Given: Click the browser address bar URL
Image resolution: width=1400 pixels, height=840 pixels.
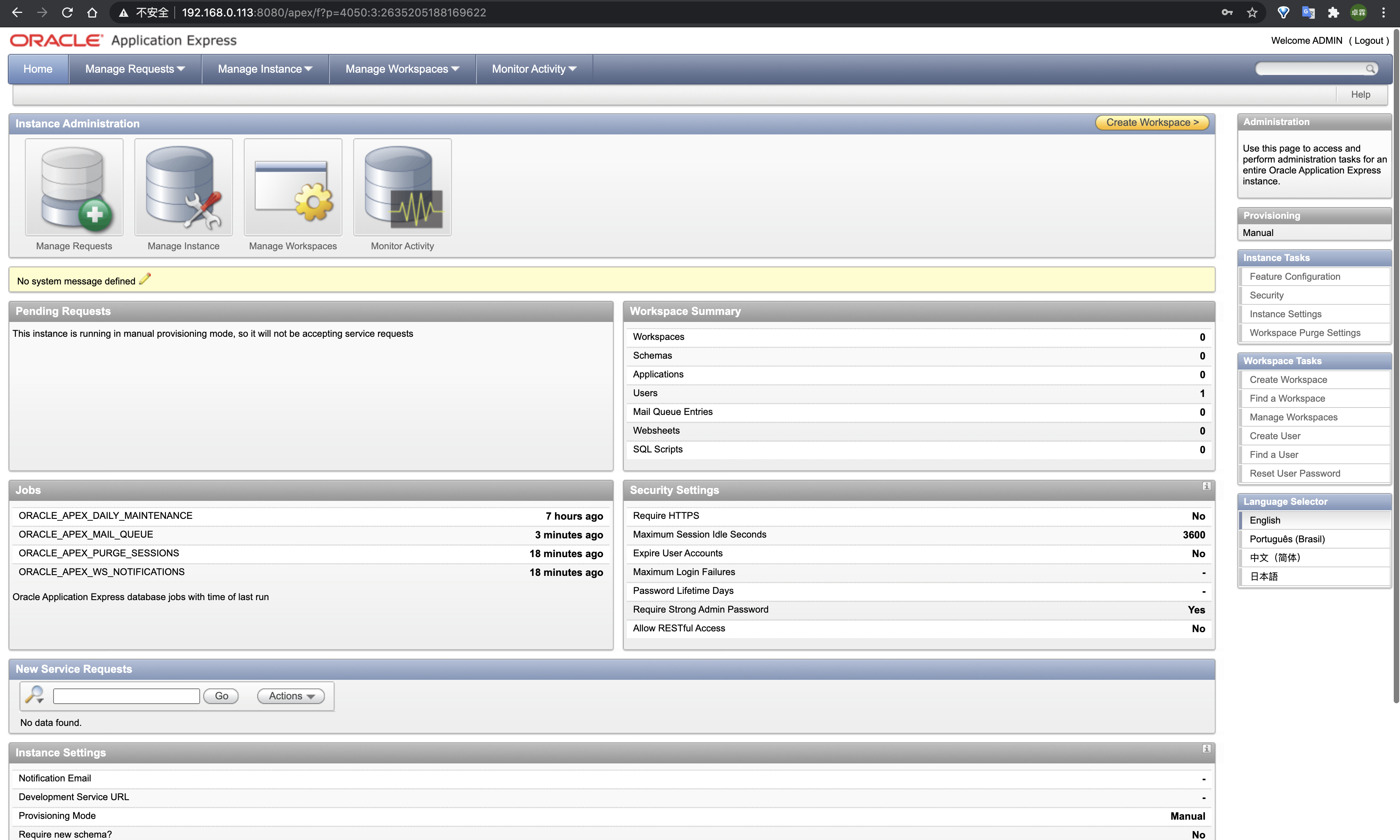Looking at the screenshot, I should point(333,13).
